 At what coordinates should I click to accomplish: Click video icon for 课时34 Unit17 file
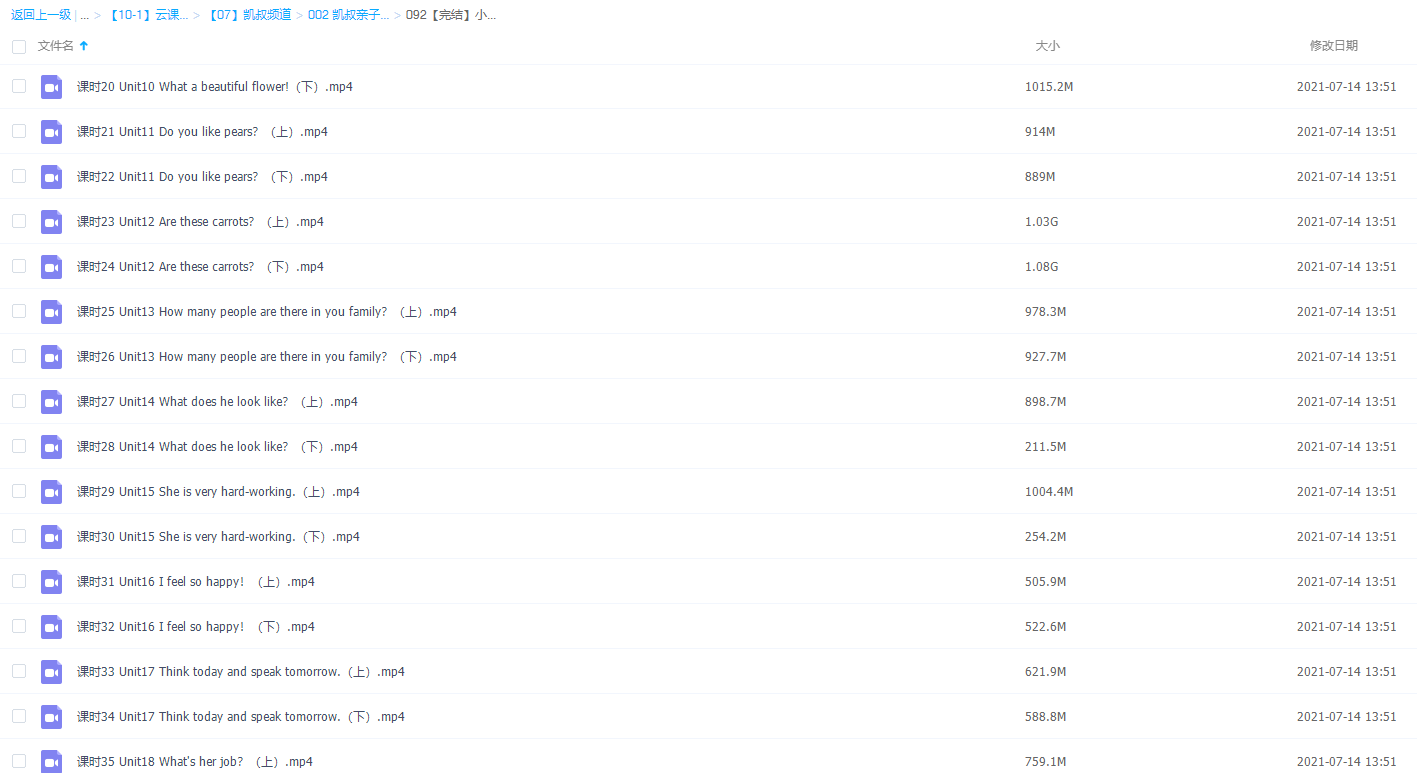point(51,717)
